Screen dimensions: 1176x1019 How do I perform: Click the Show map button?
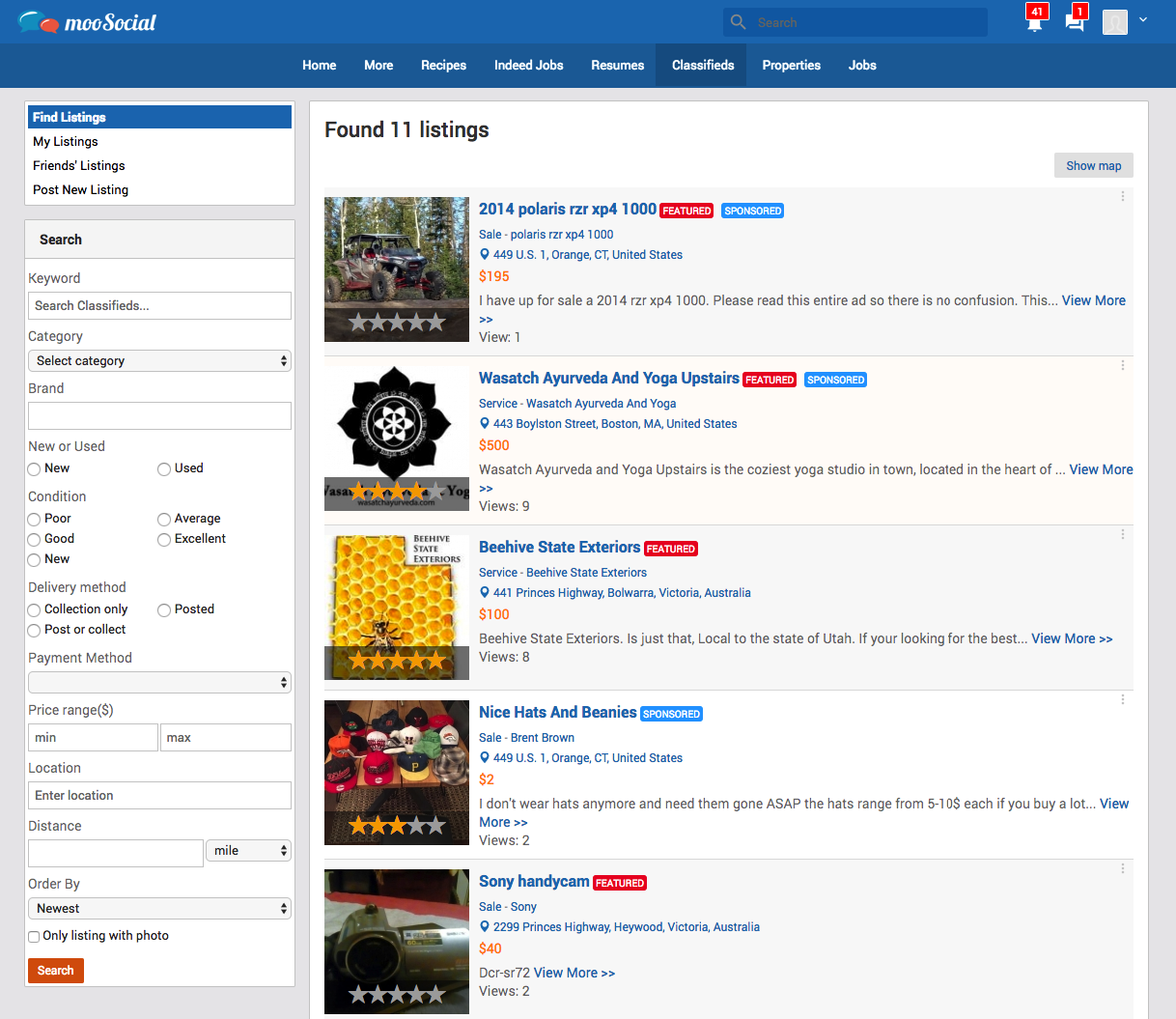point(1094,165)
